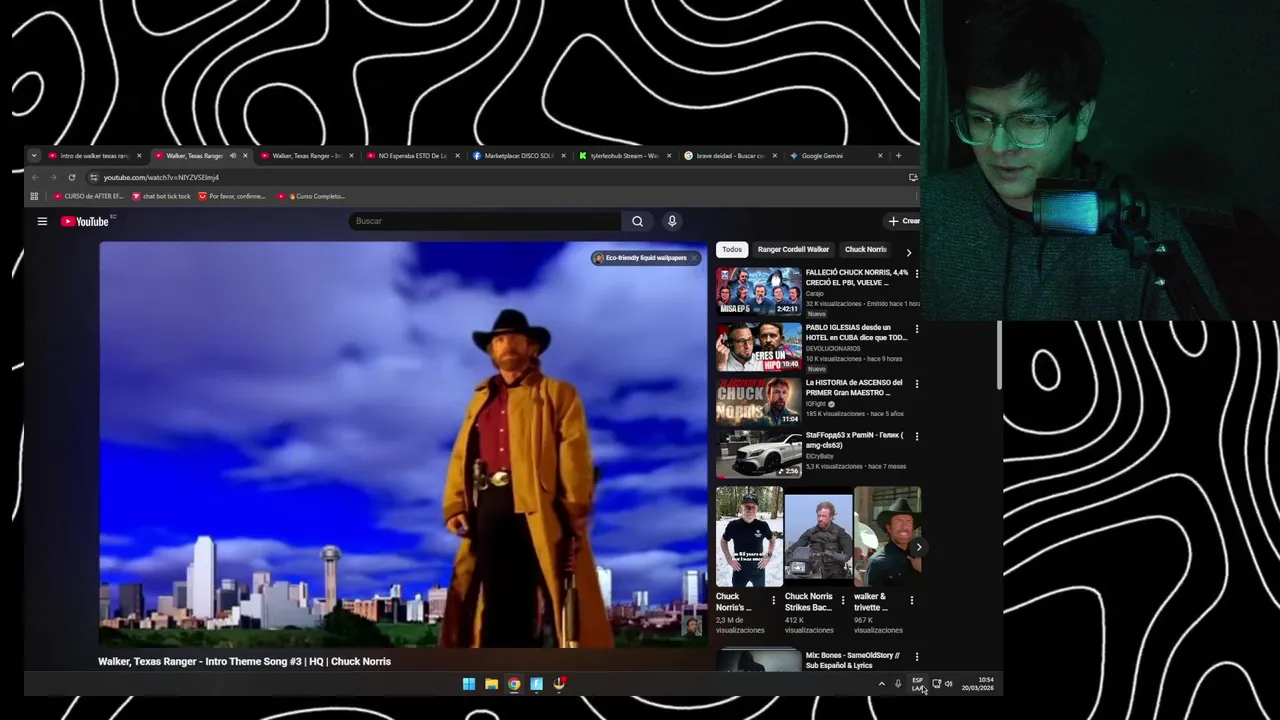This screenshot has width=1280, height=720.
Task: Open the volume control in system tray
Action: pos(948,684)
